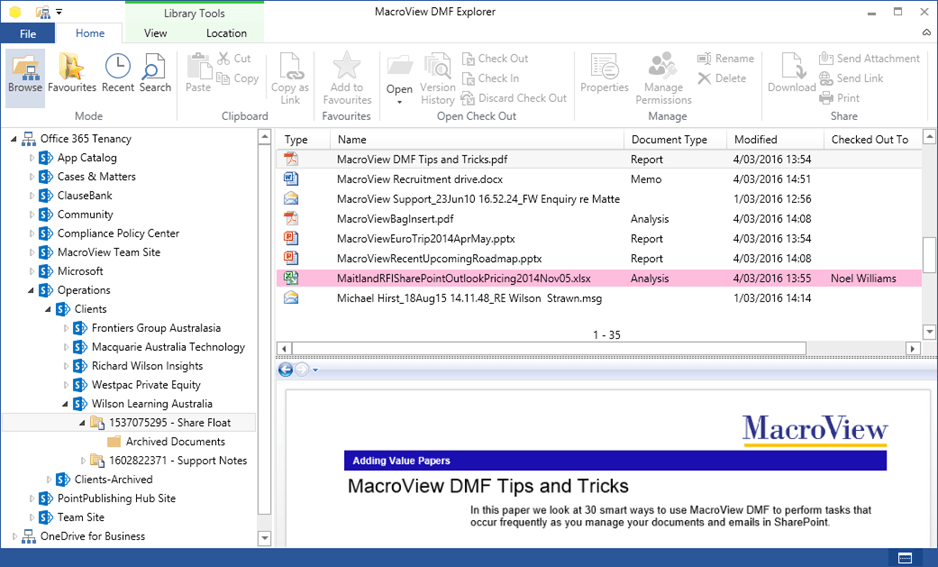Click the Open folder icon
Image resolution: width=938 pixels, height=567 pixels.
(x=400, y=67)
